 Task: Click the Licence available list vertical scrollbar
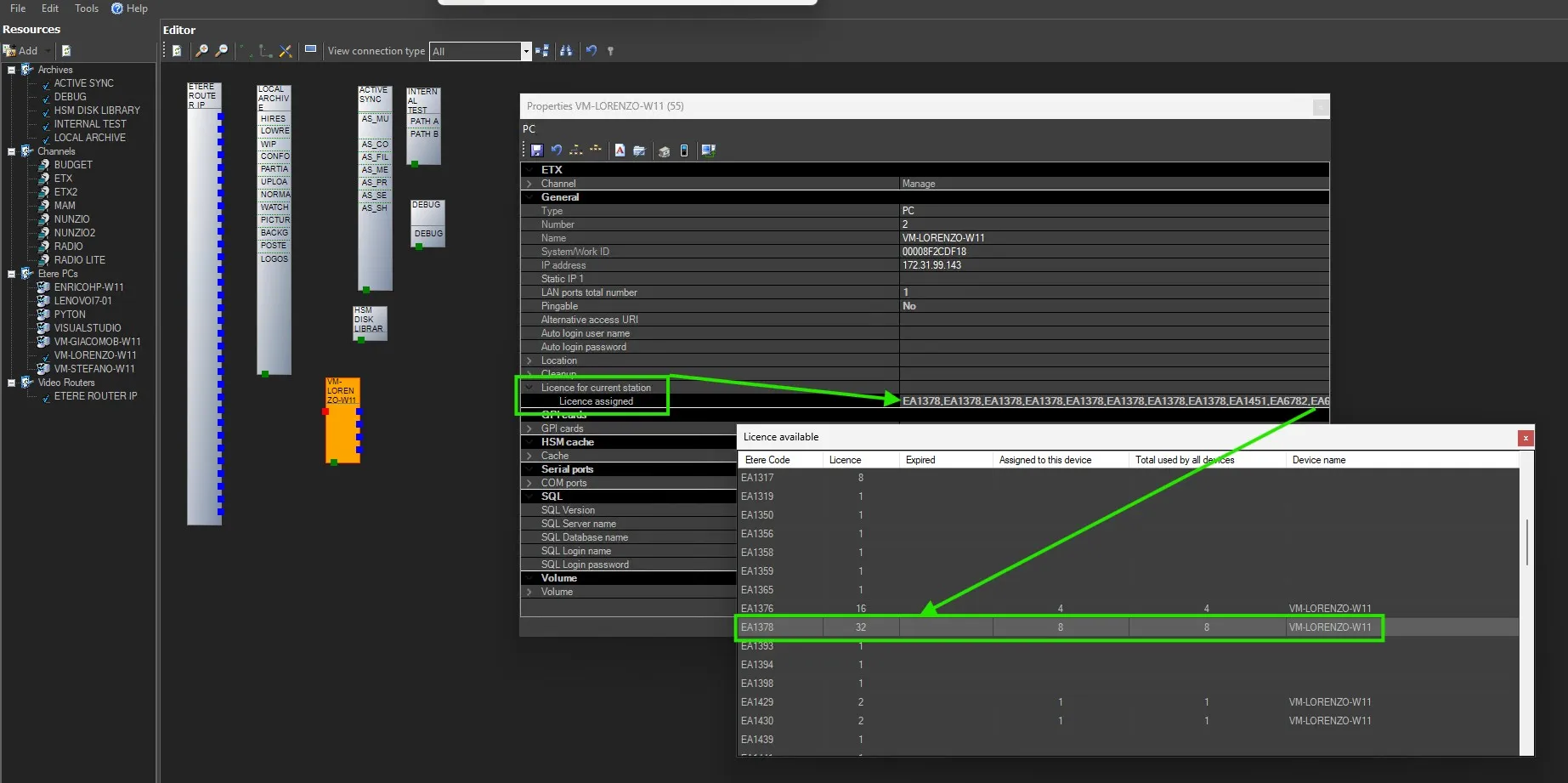point(1526,542)
